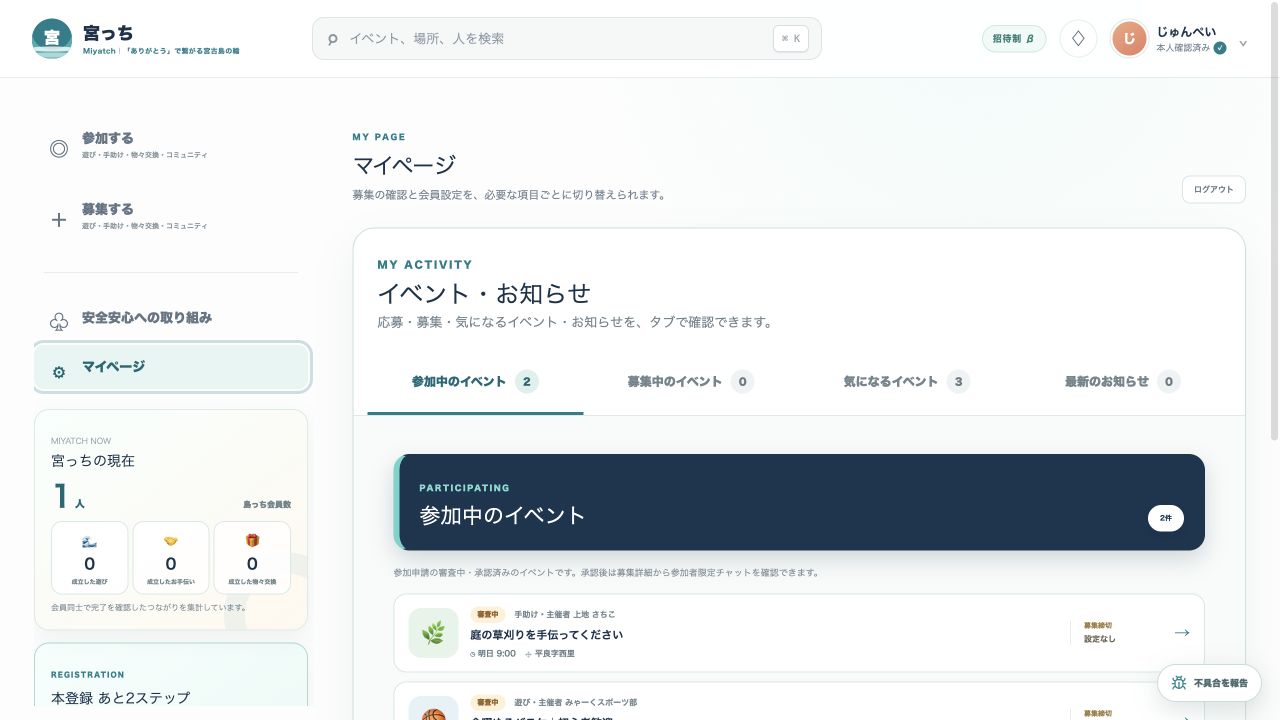
Task: Switch to 募集中のイベント tab
Action: tap(691, 381)
